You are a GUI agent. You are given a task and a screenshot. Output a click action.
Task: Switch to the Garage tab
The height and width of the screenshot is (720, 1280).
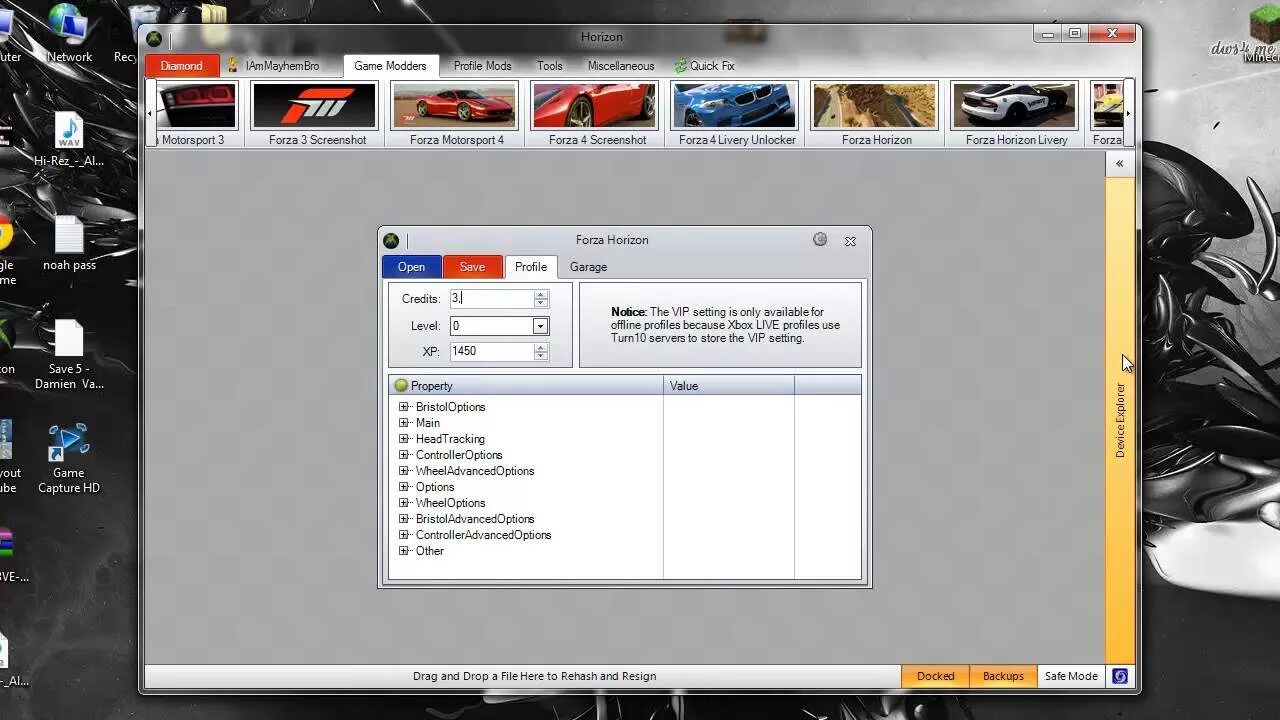(x=588, y=267)
